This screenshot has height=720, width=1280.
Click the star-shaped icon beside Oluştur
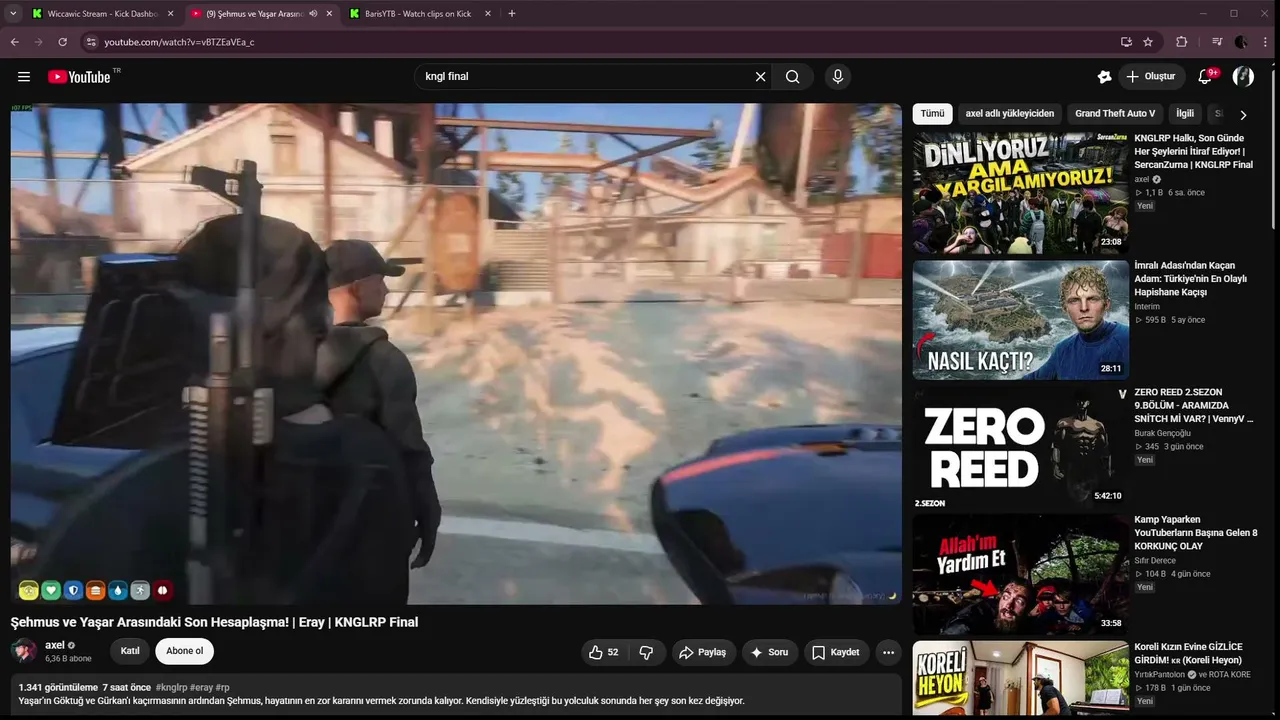[1104, 77]
